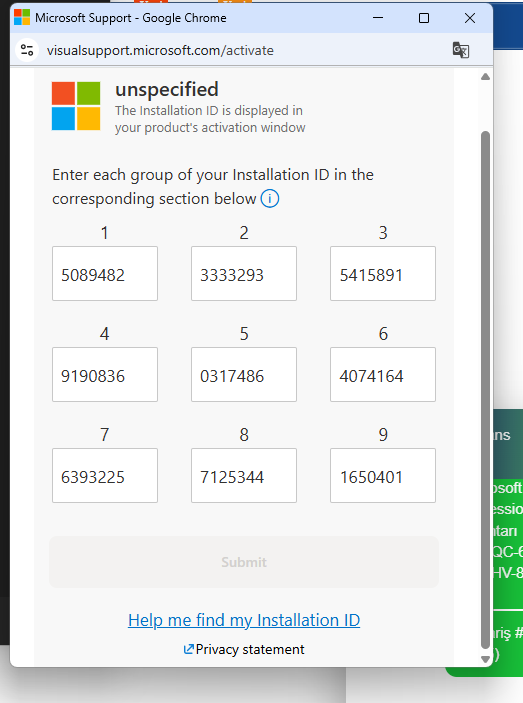The height and width of the screenshot is (703, 523).
Task: Click the site information icon in address bar
Action: click(27, 50)
